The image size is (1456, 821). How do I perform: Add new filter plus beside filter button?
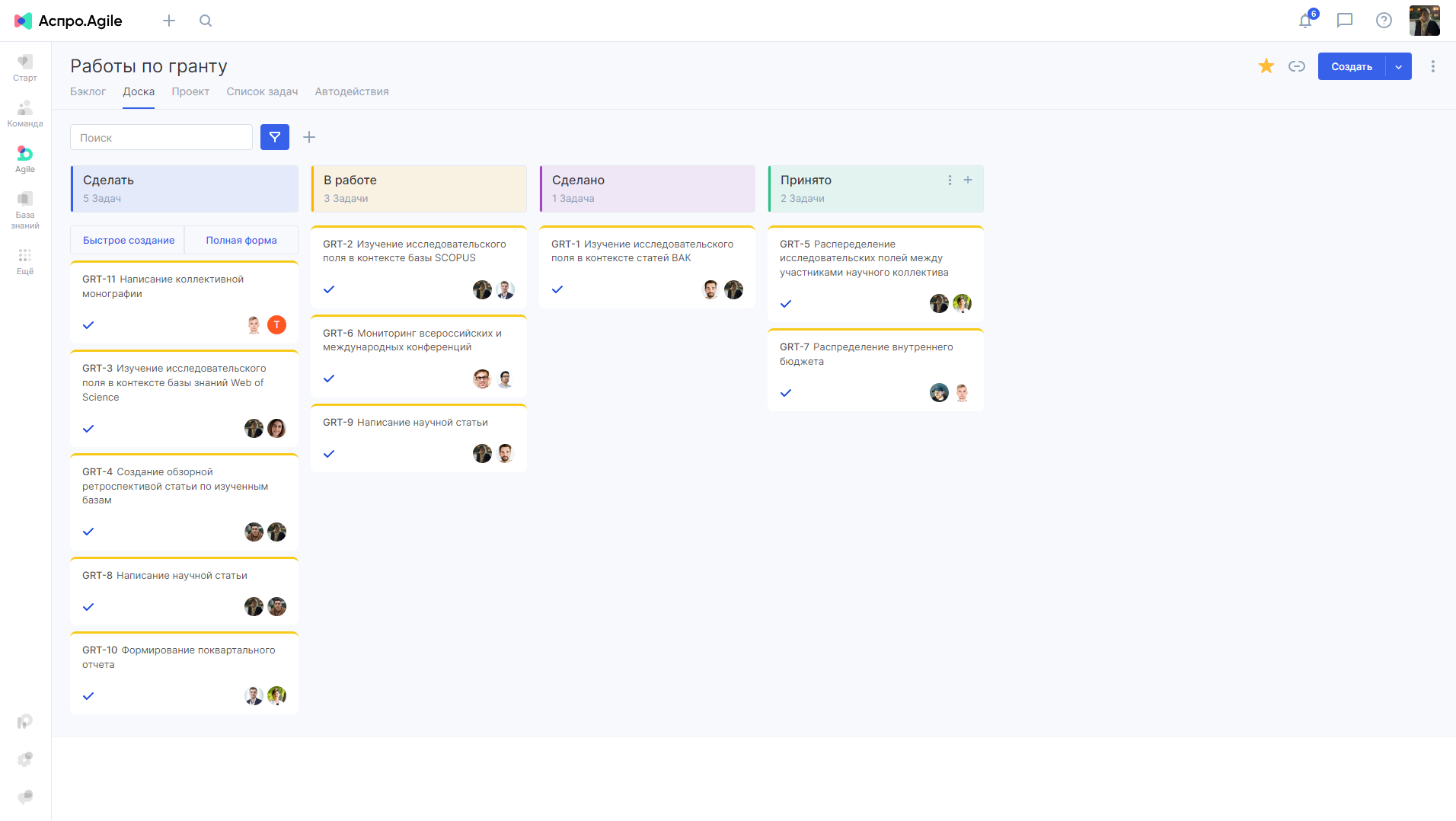[309, 137]
